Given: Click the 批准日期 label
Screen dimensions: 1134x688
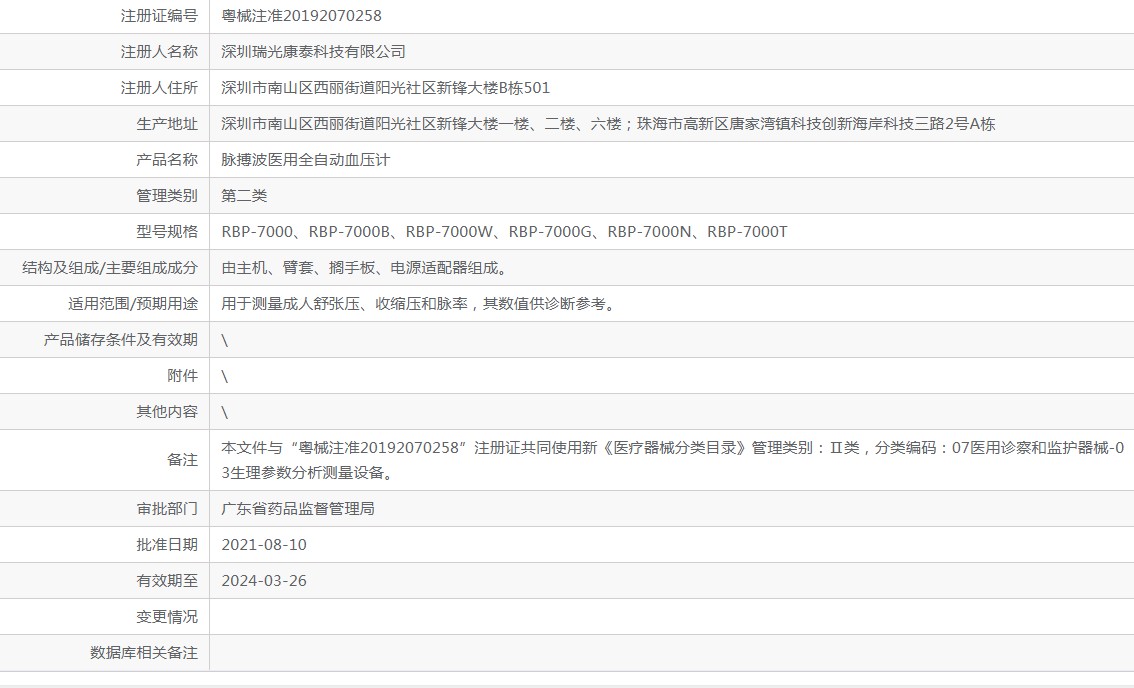Looking at the screenshot, I should (x=167, y=545).
